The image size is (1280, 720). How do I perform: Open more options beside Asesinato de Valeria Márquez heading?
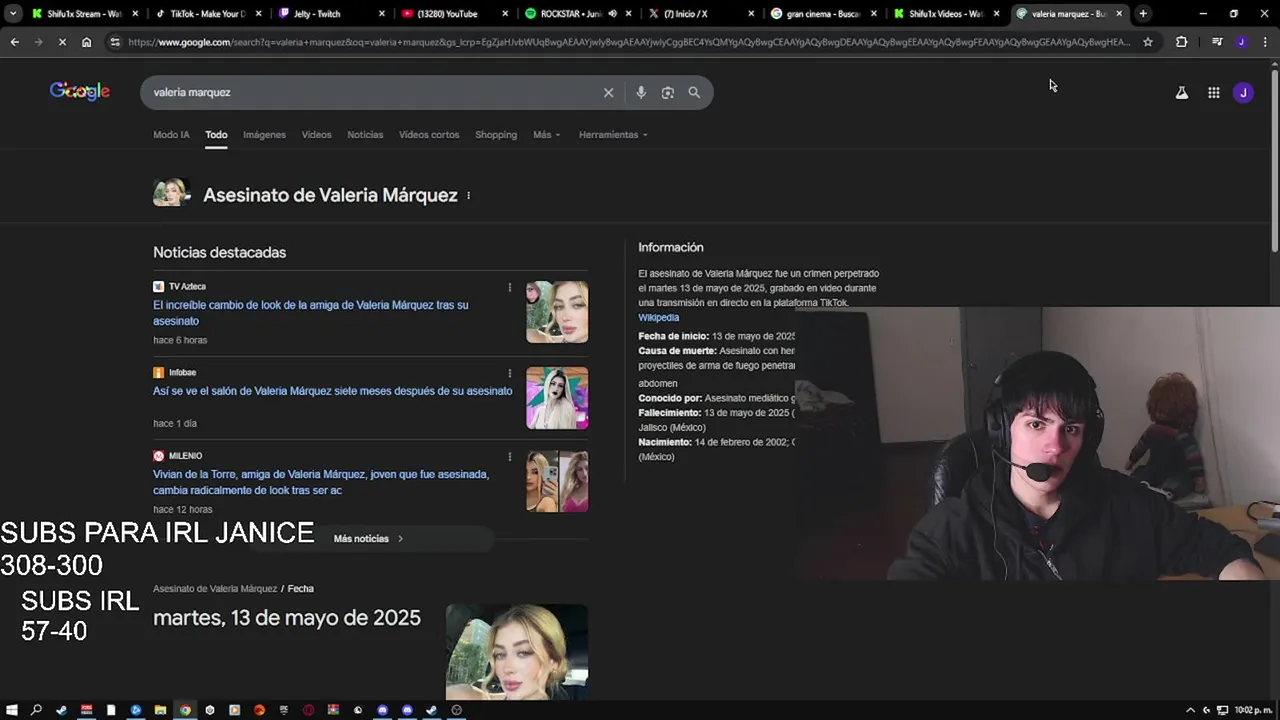468,195
